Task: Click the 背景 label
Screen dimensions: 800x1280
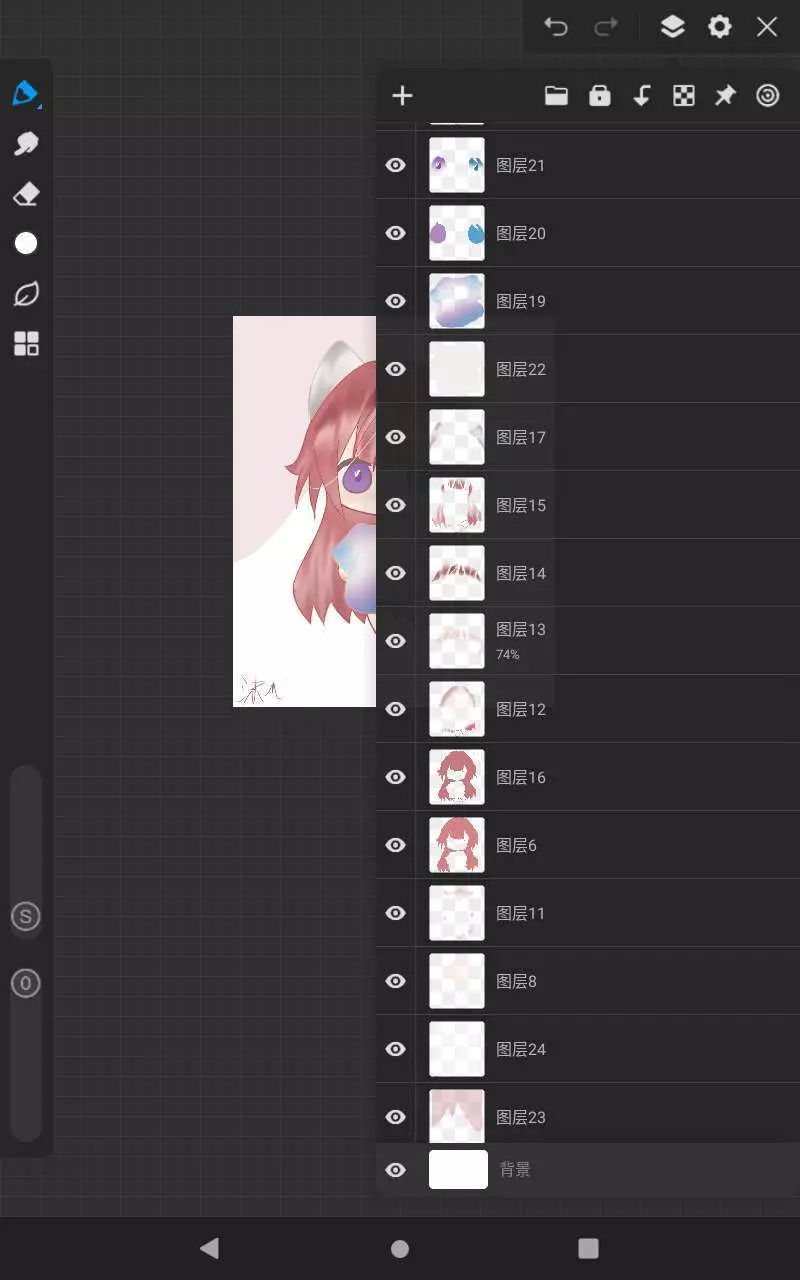Action: [515, 1170]
